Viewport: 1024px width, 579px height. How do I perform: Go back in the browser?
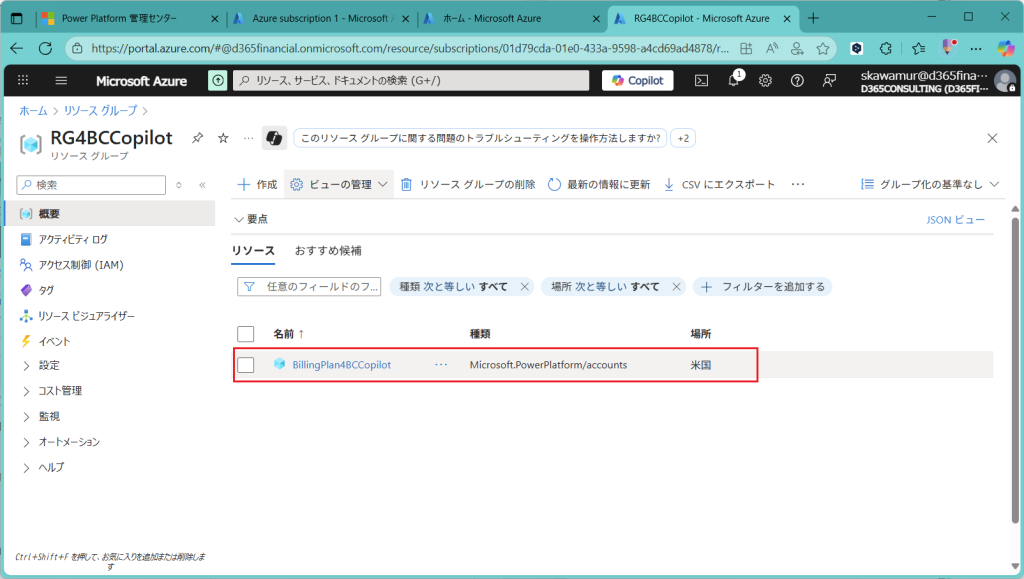[17, 48]
